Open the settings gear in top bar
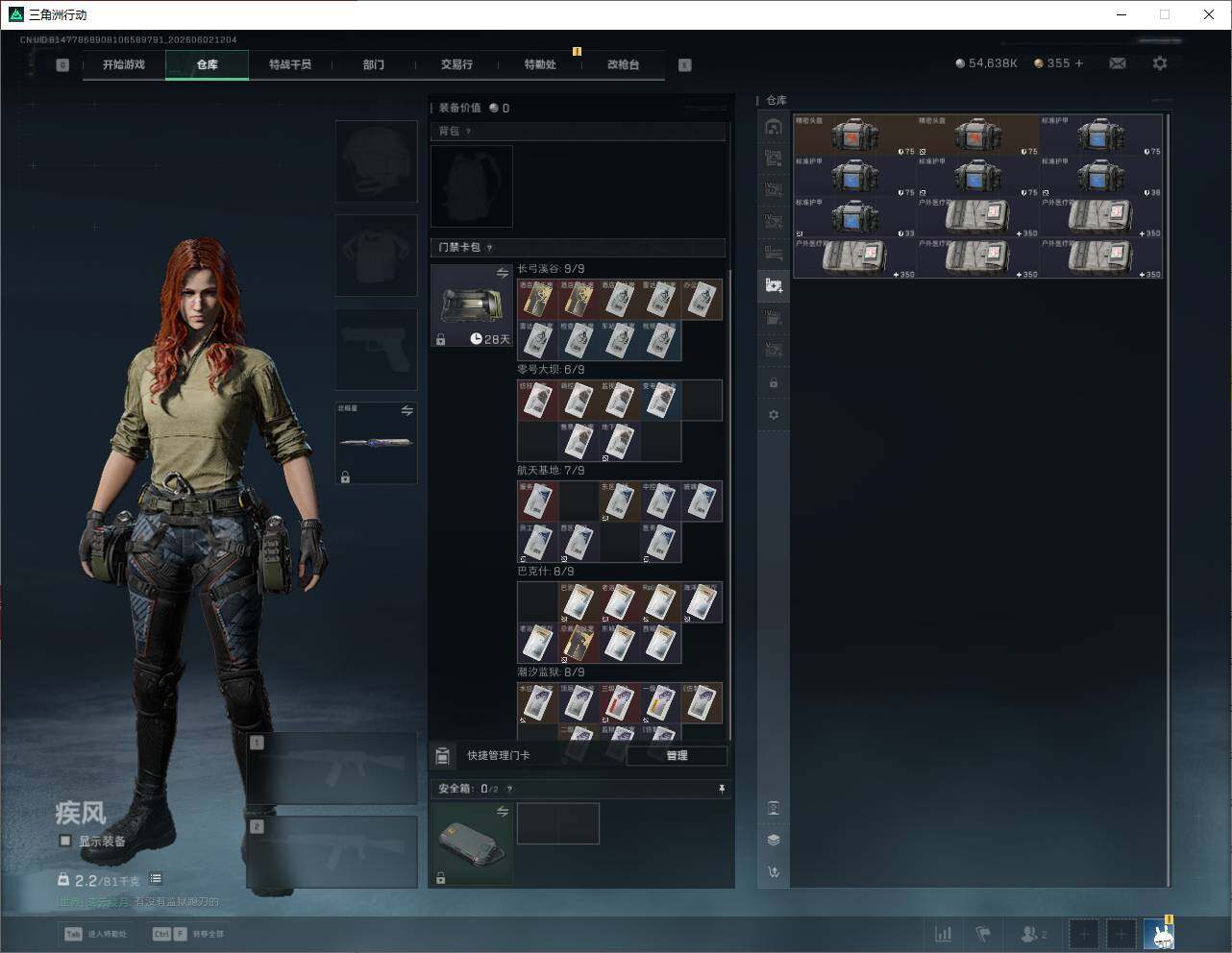 (1160, 63)
